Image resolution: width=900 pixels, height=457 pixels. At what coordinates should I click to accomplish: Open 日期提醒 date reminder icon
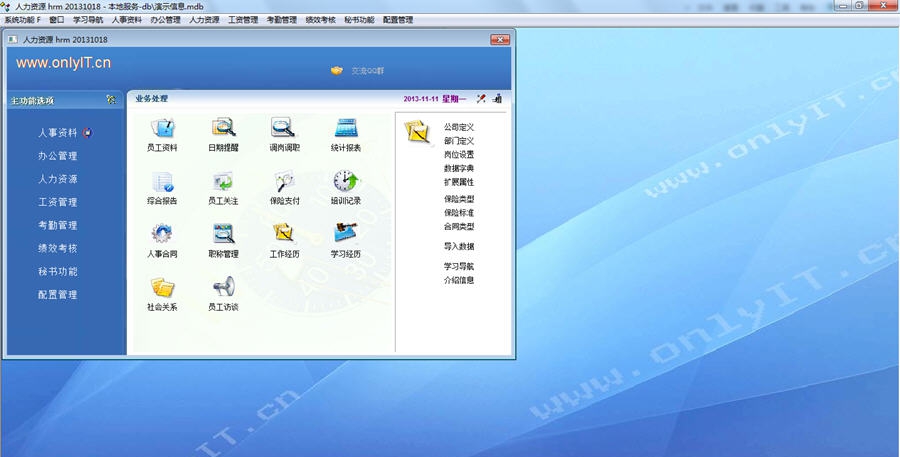coord(223,128)
